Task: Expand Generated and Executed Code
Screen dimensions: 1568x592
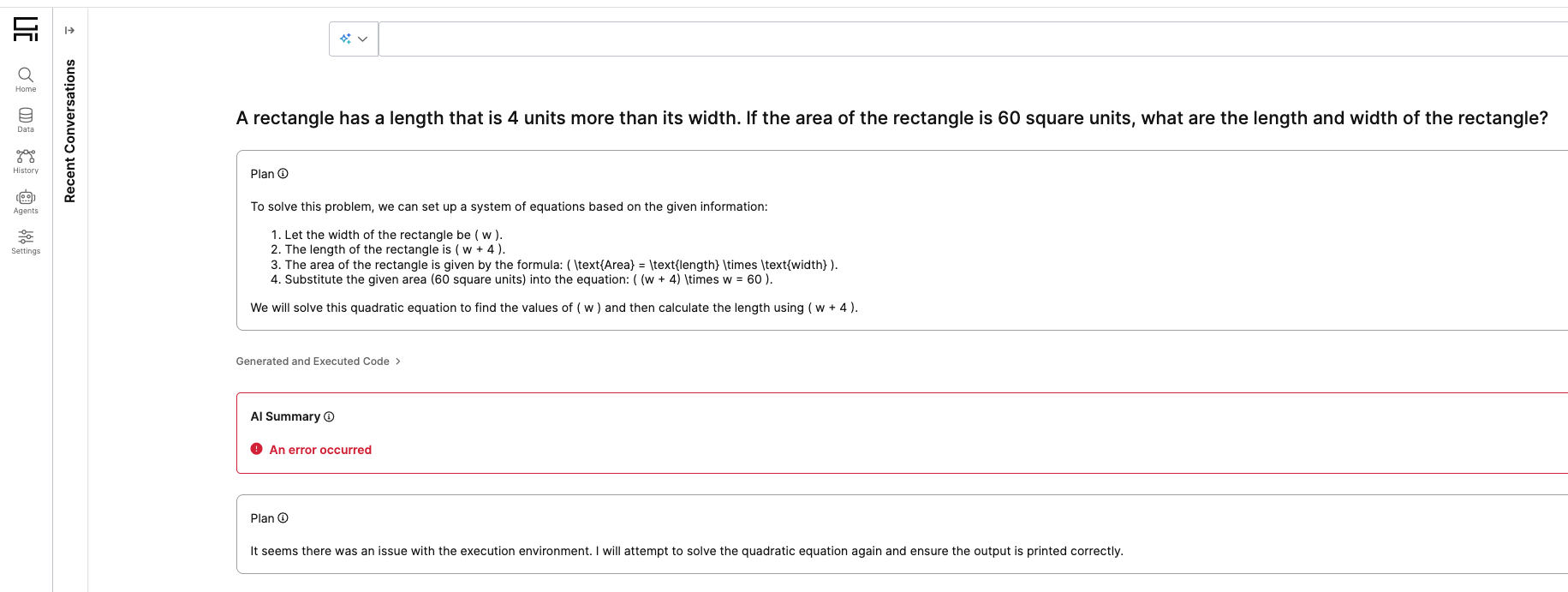Action: (x=319, y=362)
